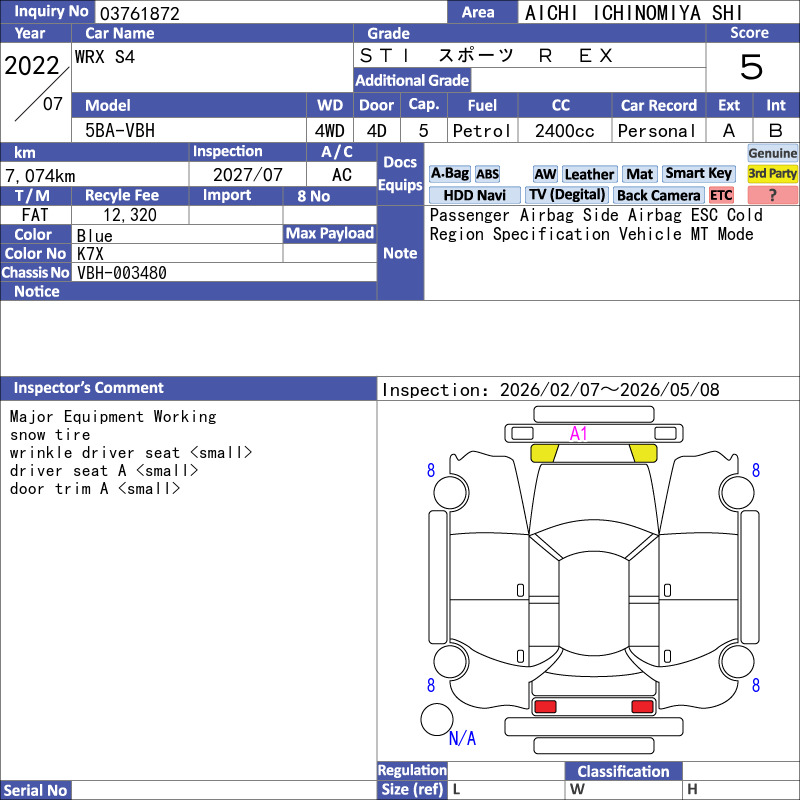Click the A.Bag equipment badge
This screenshot has width=800, height=800.
coord(449,174)
